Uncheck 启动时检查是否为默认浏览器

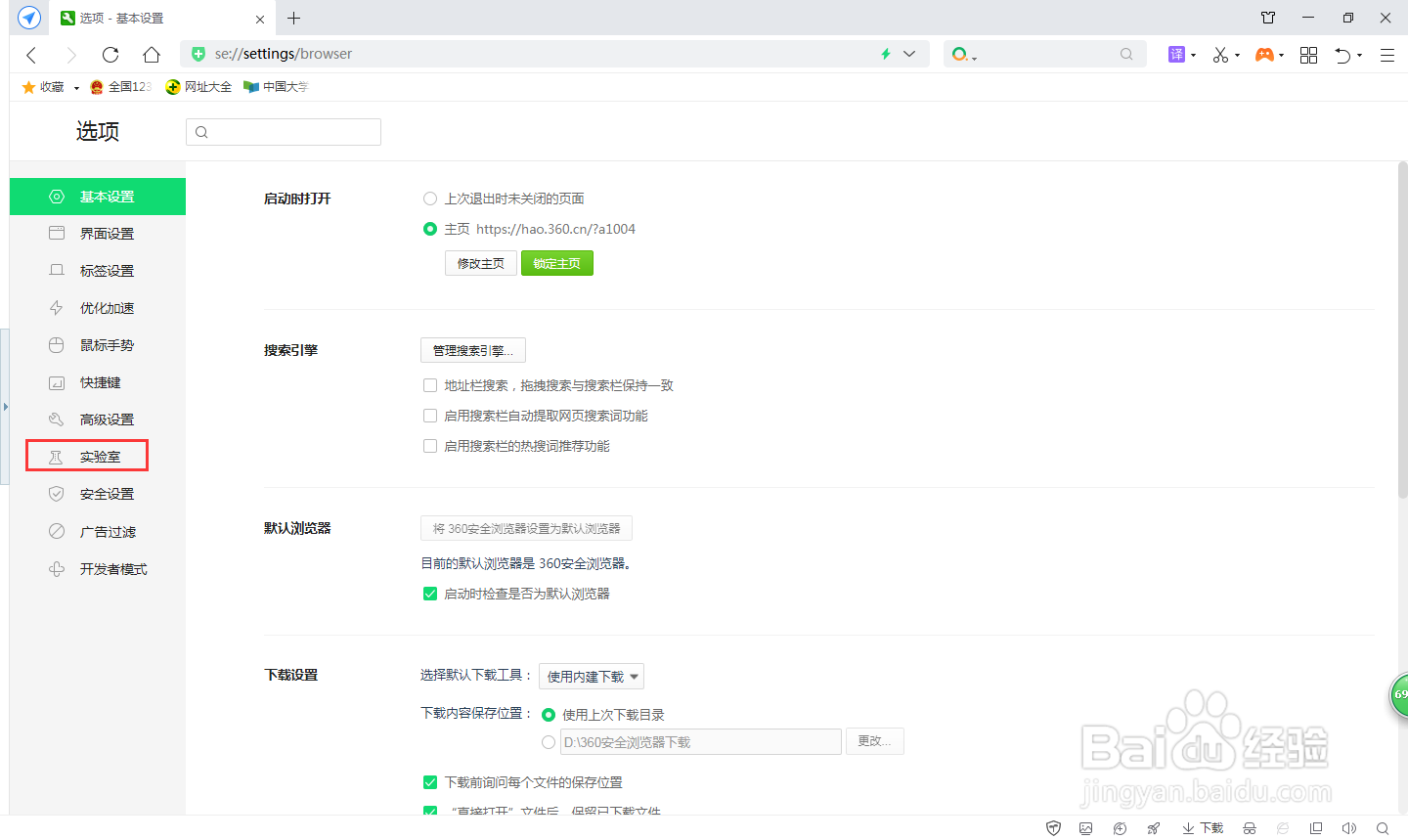[x=430, y=594]
